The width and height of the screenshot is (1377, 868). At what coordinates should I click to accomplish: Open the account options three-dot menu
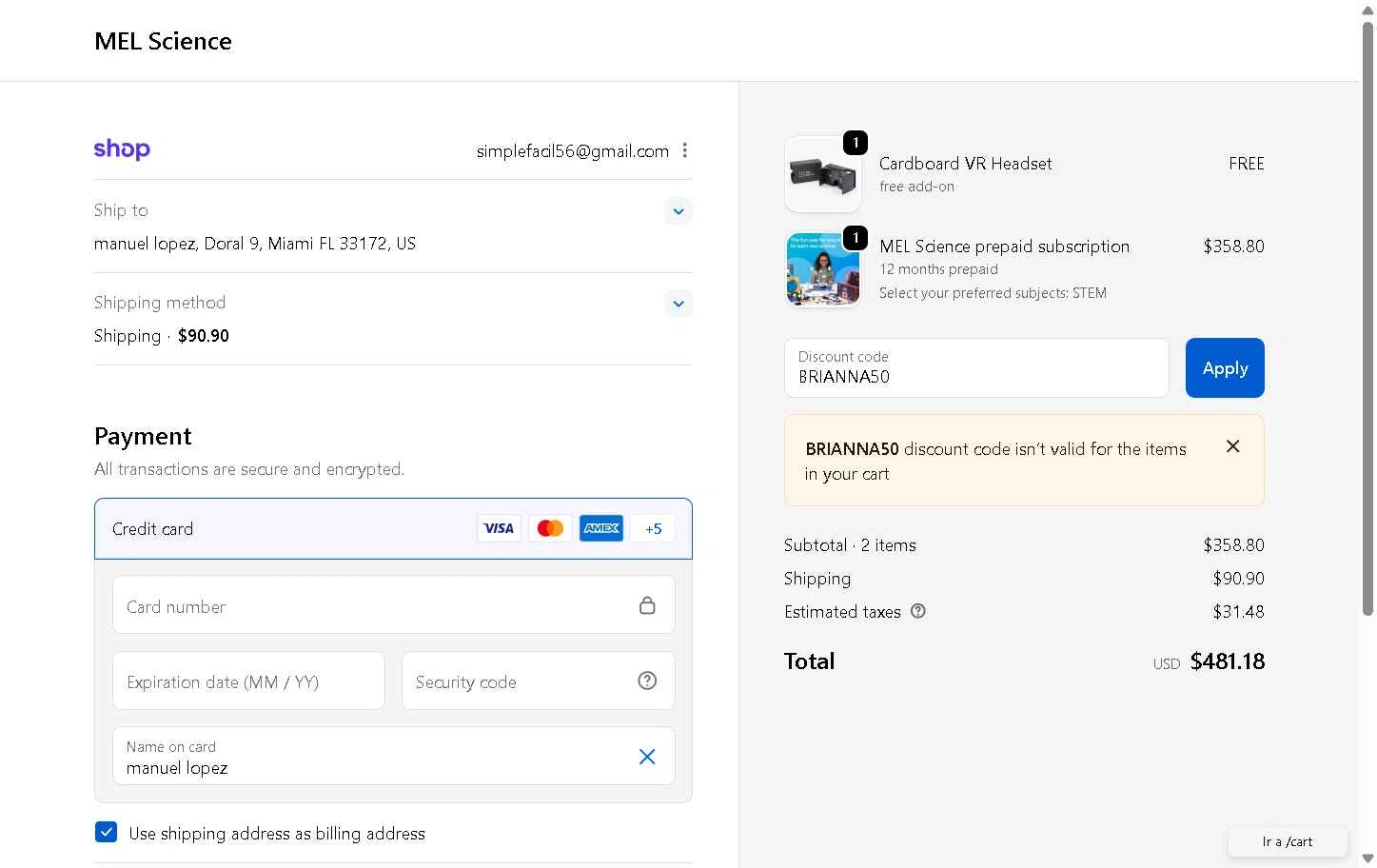coord(684,150)
